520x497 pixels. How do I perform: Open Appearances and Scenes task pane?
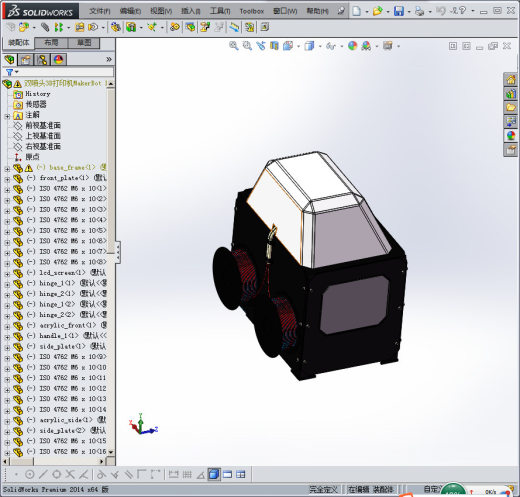[x=511, y=136]
